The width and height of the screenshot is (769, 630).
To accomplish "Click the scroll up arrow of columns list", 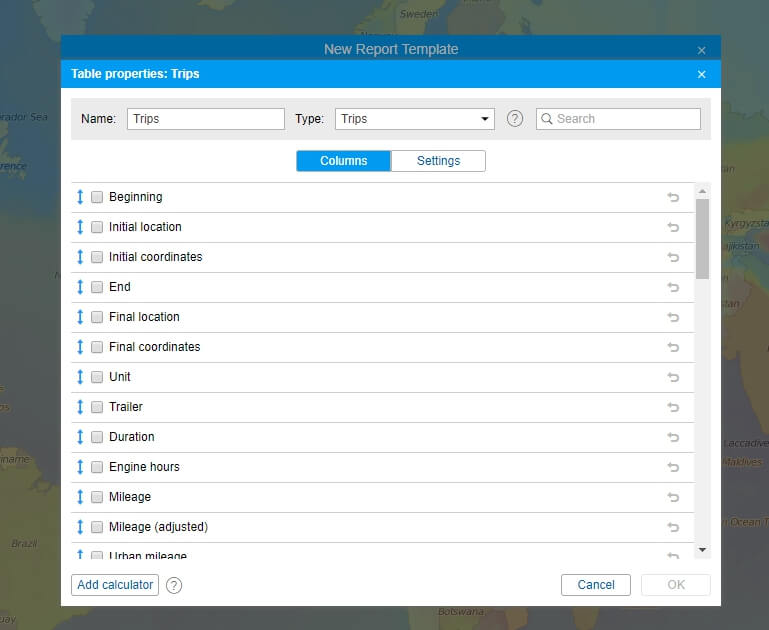I will click(x=702, y=191).
